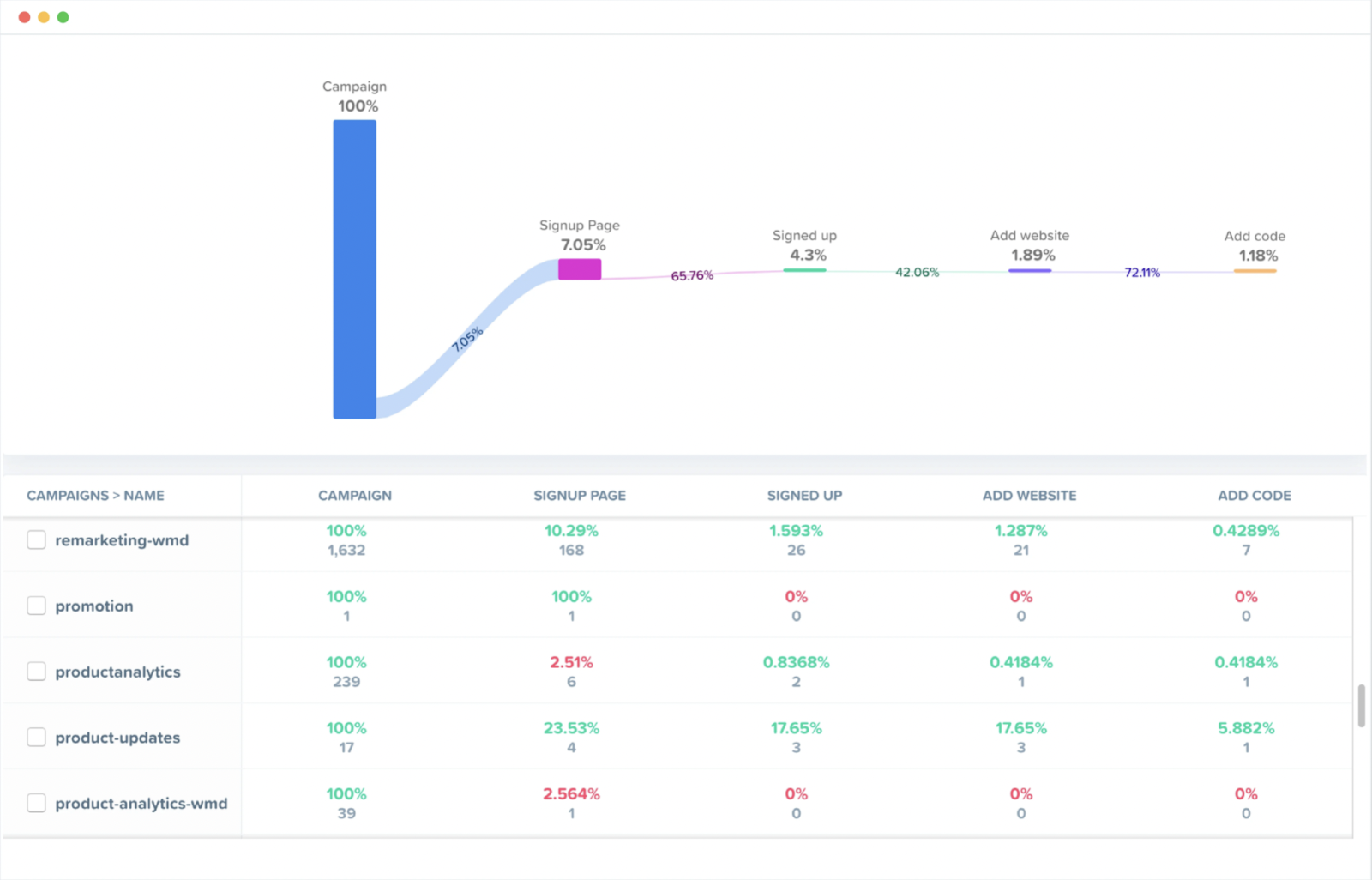Click the promotion campaign name
This screenshot has height=880, width=1372.
tap(94, 606)
